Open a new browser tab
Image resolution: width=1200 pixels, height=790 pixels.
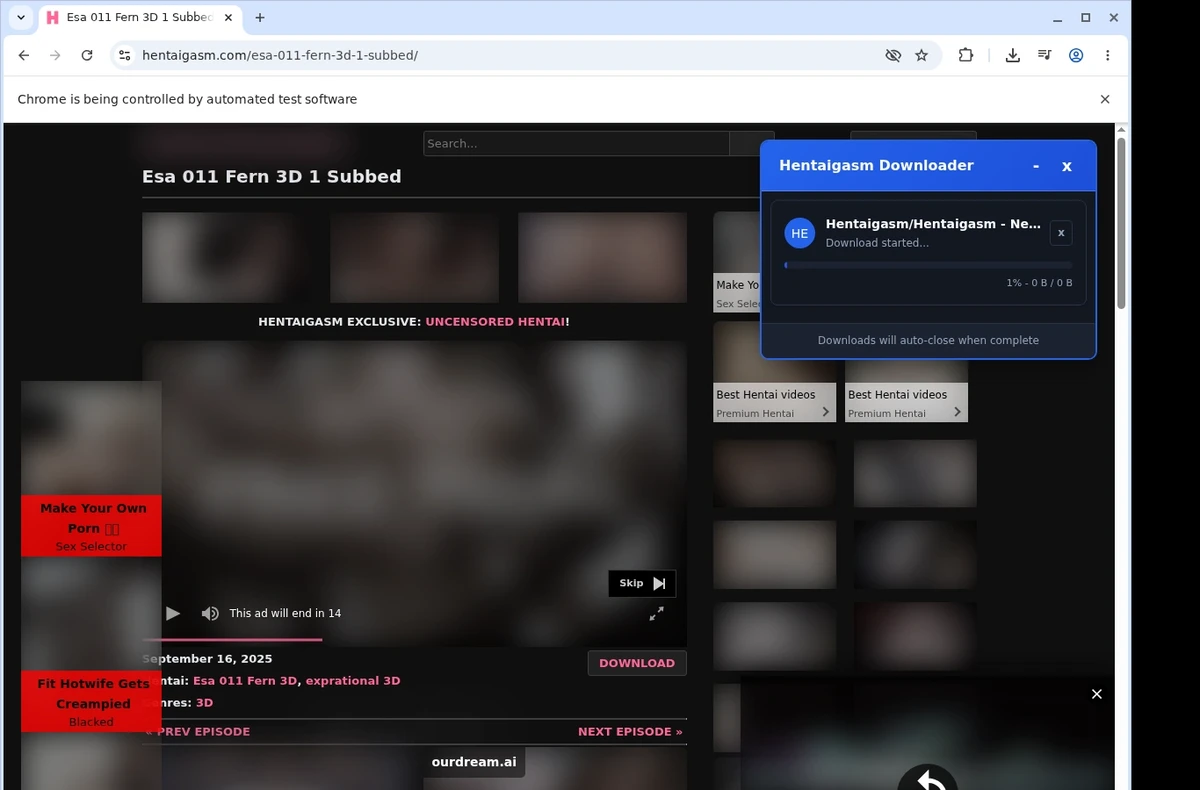pyautogui.click(x=260, y=18)
